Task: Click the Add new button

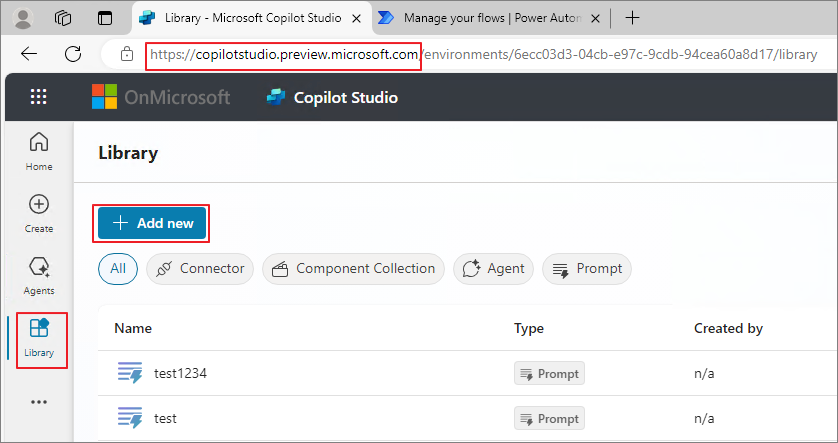Action: point(152,223)
